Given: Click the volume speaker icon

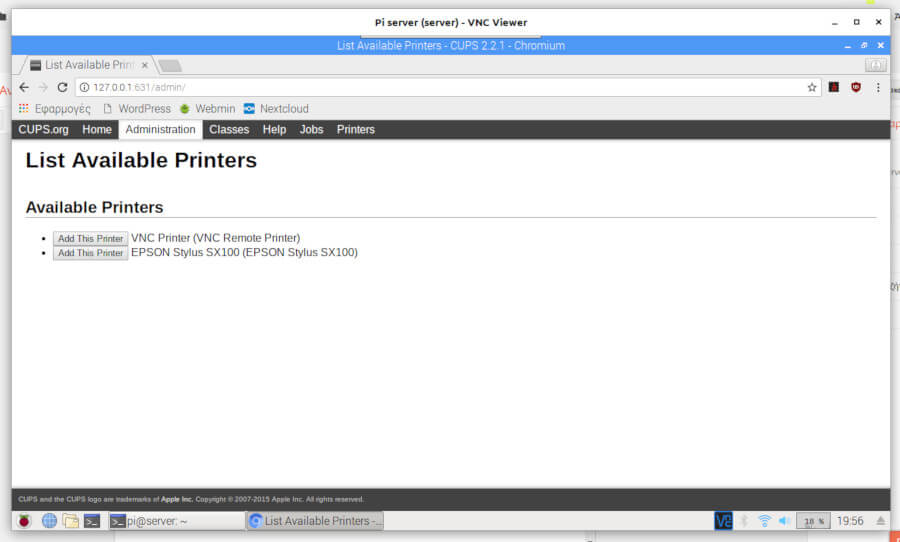Looking at the screenshot, I should (x=784, y=521).
